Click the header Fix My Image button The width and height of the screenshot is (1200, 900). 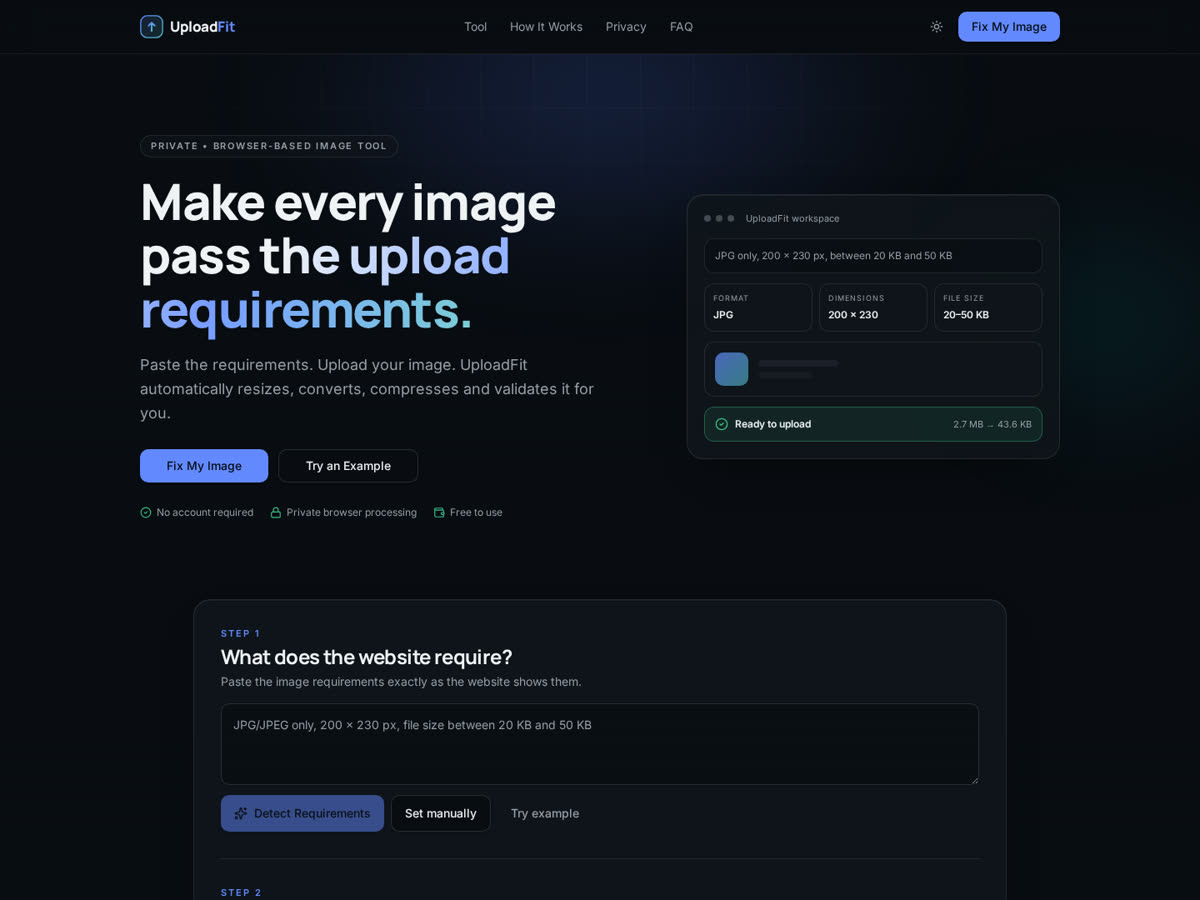pyautogui.click(x=1009, y=27)
